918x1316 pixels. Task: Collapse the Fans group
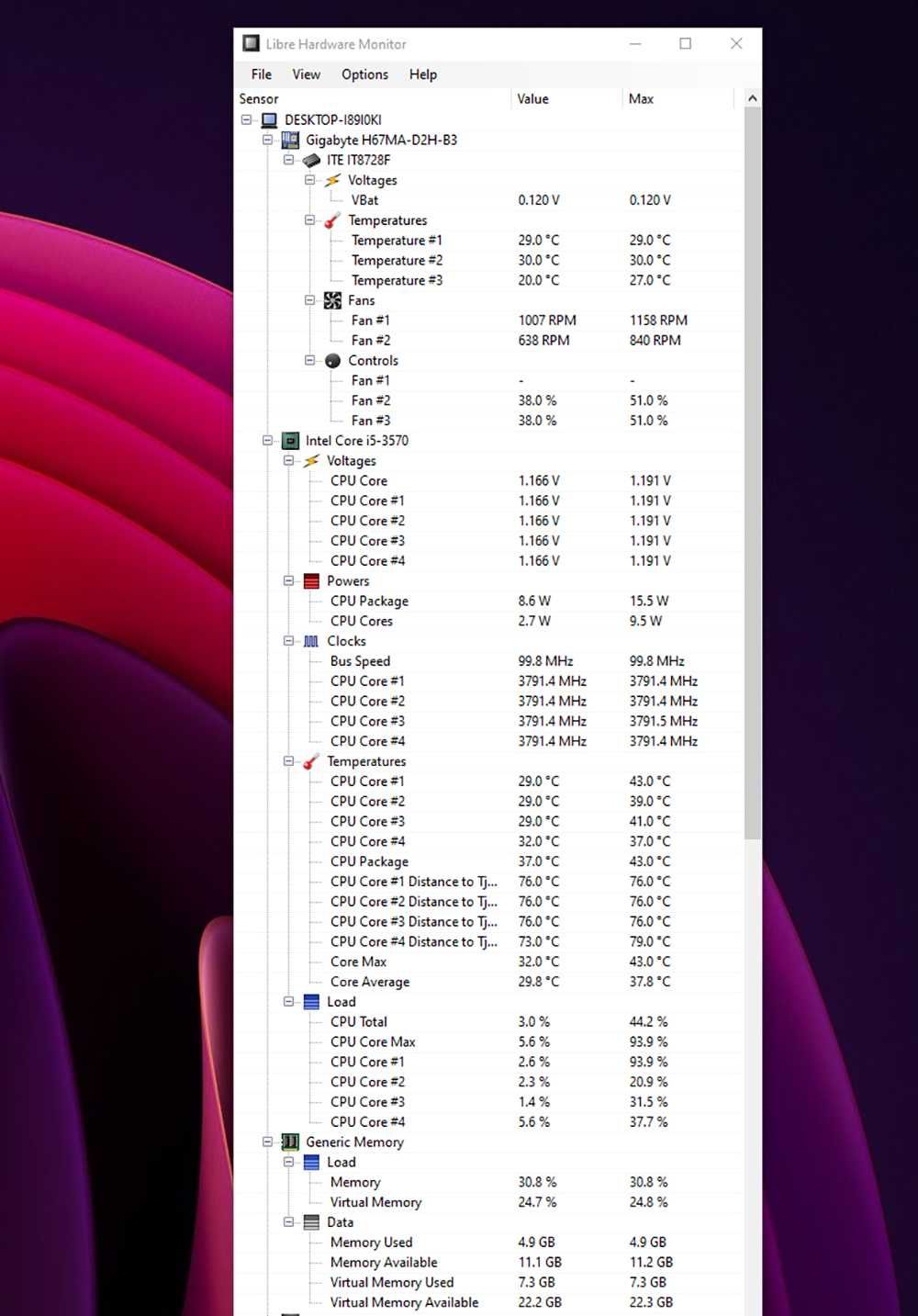click(309, 300)
